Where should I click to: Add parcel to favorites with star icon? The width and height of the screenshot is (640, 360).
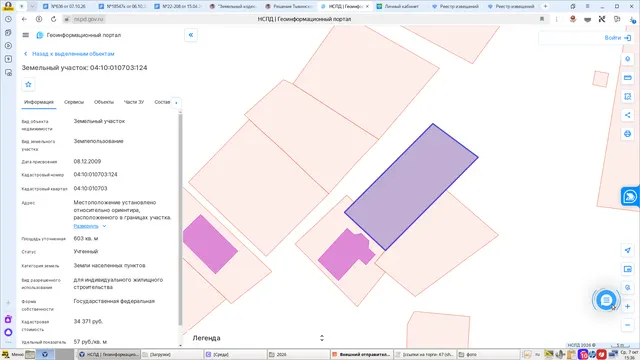click(x=28, y=84)
